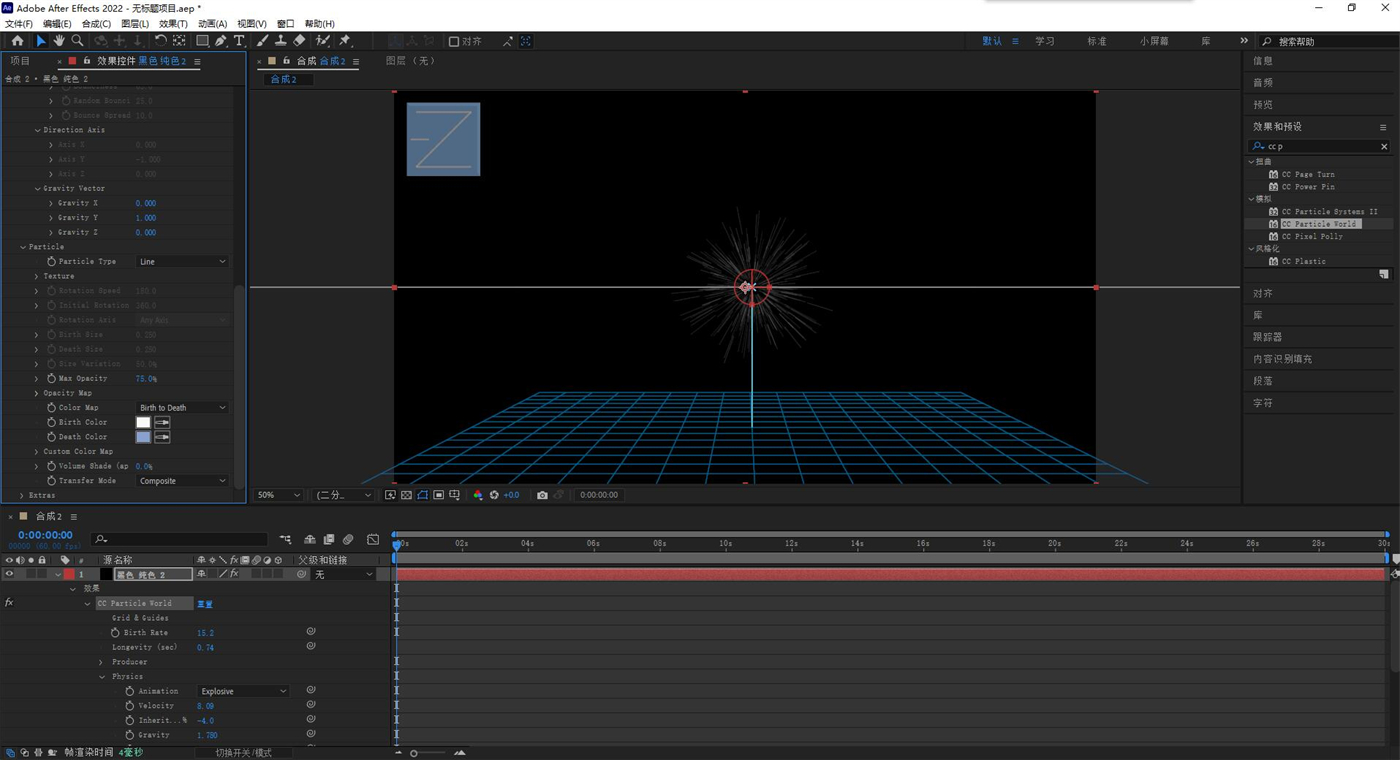Click 重置 link for CC Particle World

coord(205,604)
